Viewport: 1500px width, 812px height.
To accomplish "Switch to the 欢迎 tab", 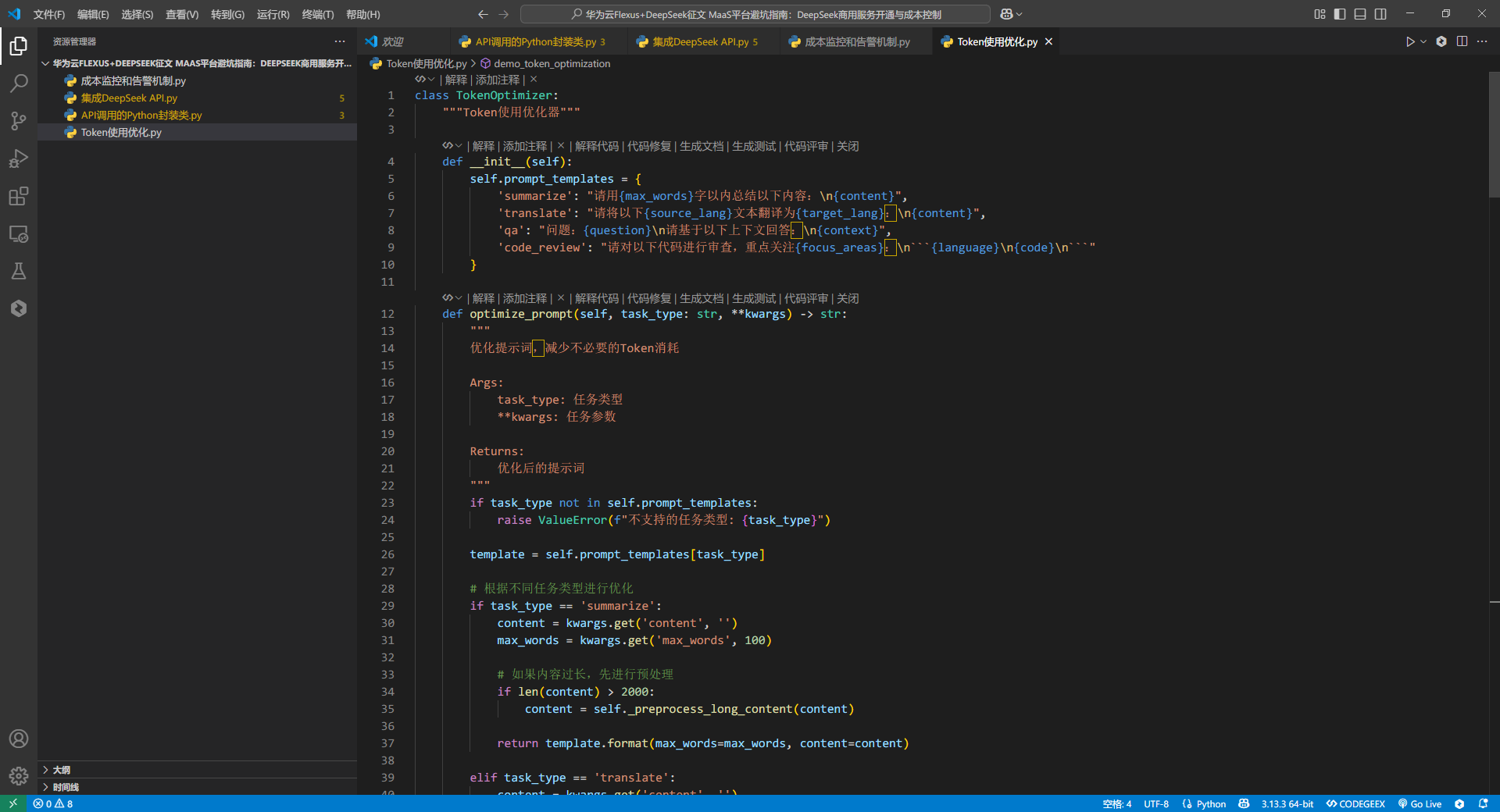I will click(403, 41).
